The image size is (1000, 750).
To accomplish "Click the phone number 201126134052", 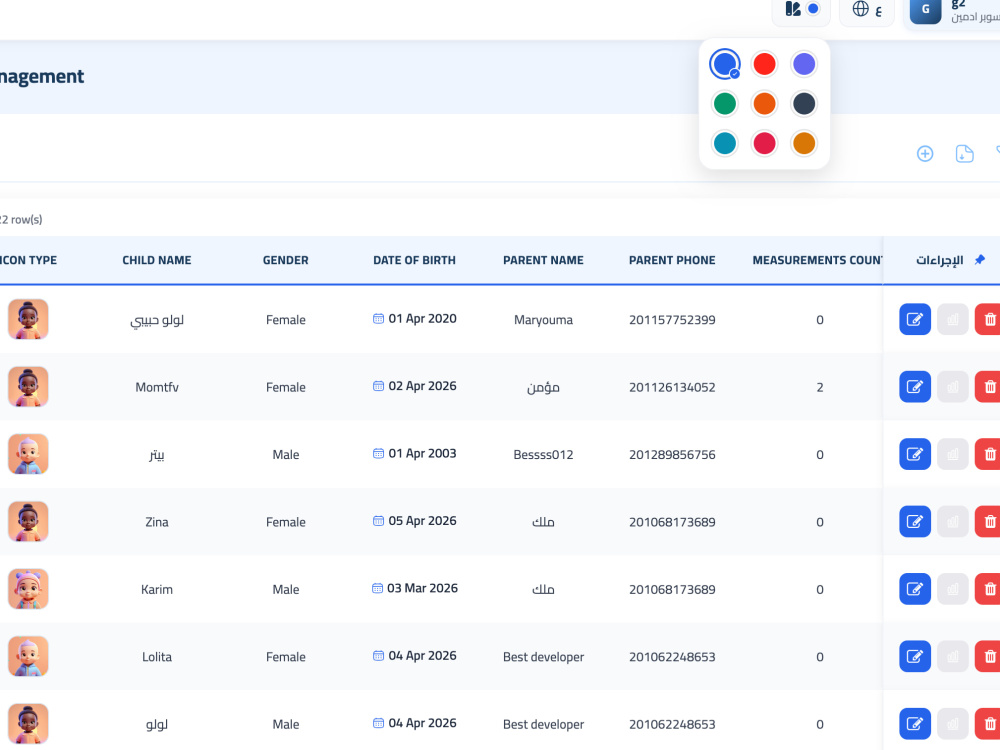I will [672, 387].
